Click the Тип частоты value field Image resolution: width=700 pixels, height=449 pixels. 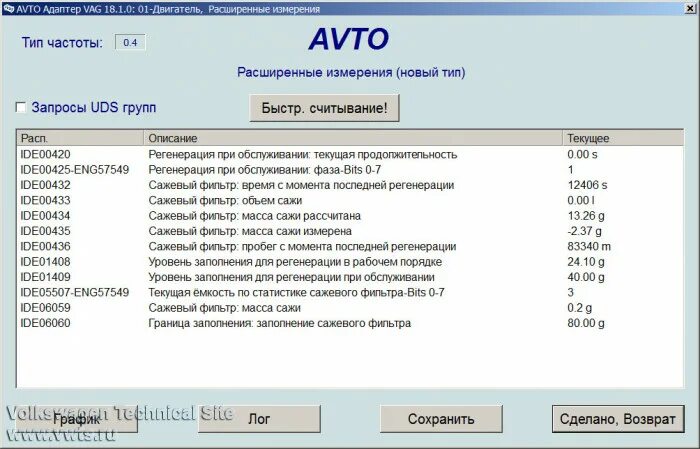point(130,43)
